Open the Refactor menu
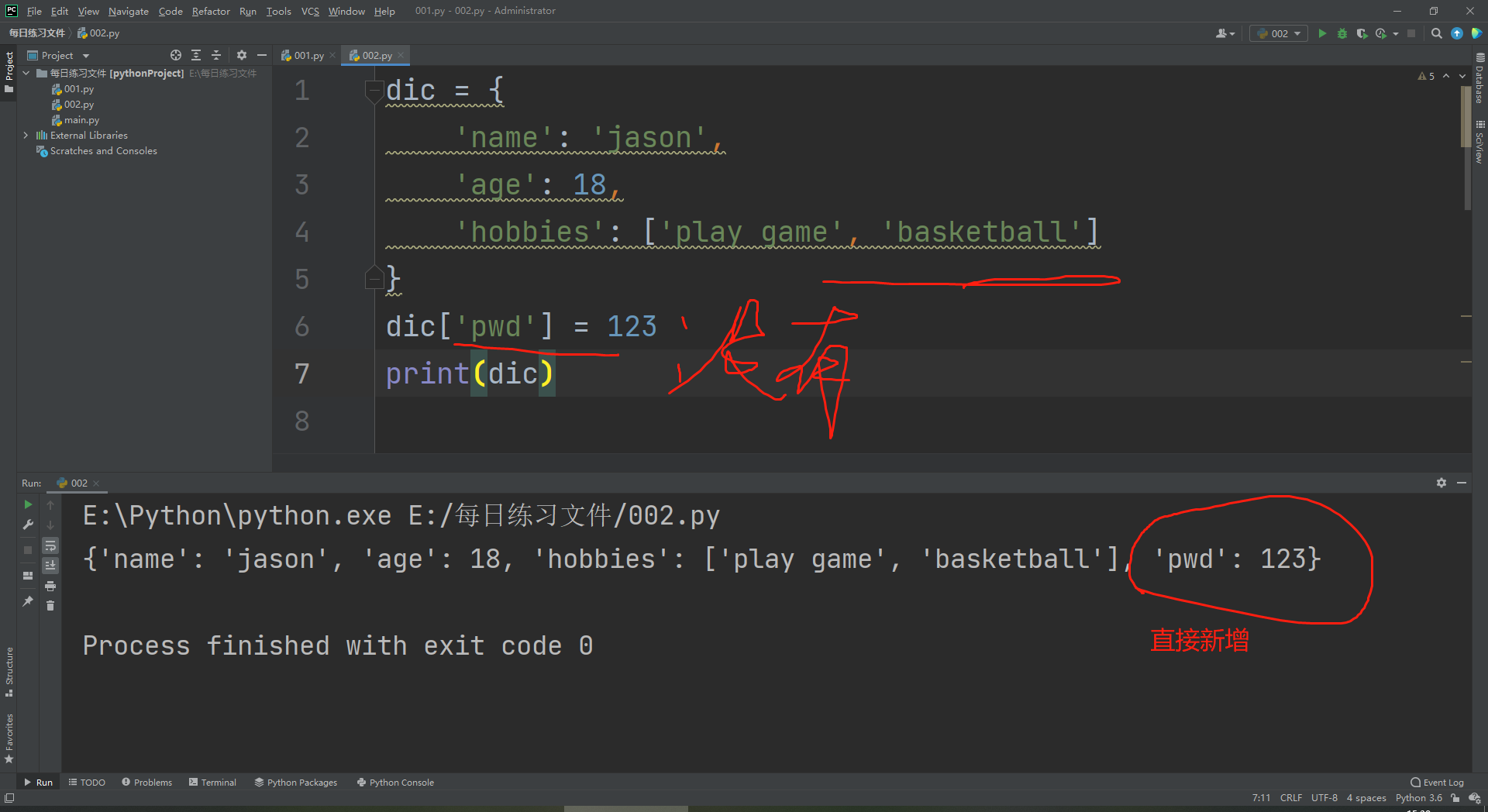1488x812 pixels. coord(211,11)
